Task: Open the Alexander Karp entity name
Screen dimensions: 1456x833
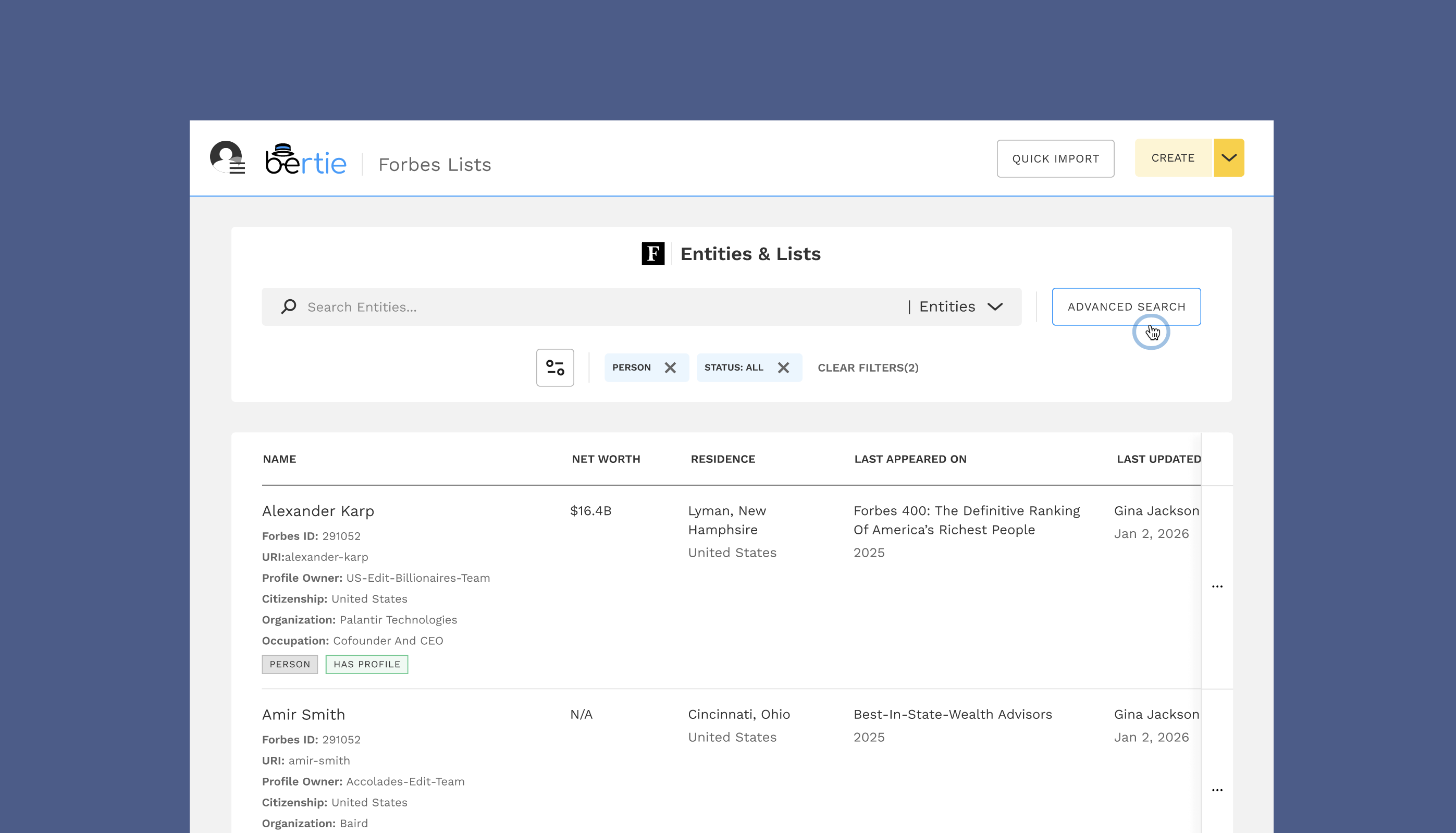Action: 318,511
